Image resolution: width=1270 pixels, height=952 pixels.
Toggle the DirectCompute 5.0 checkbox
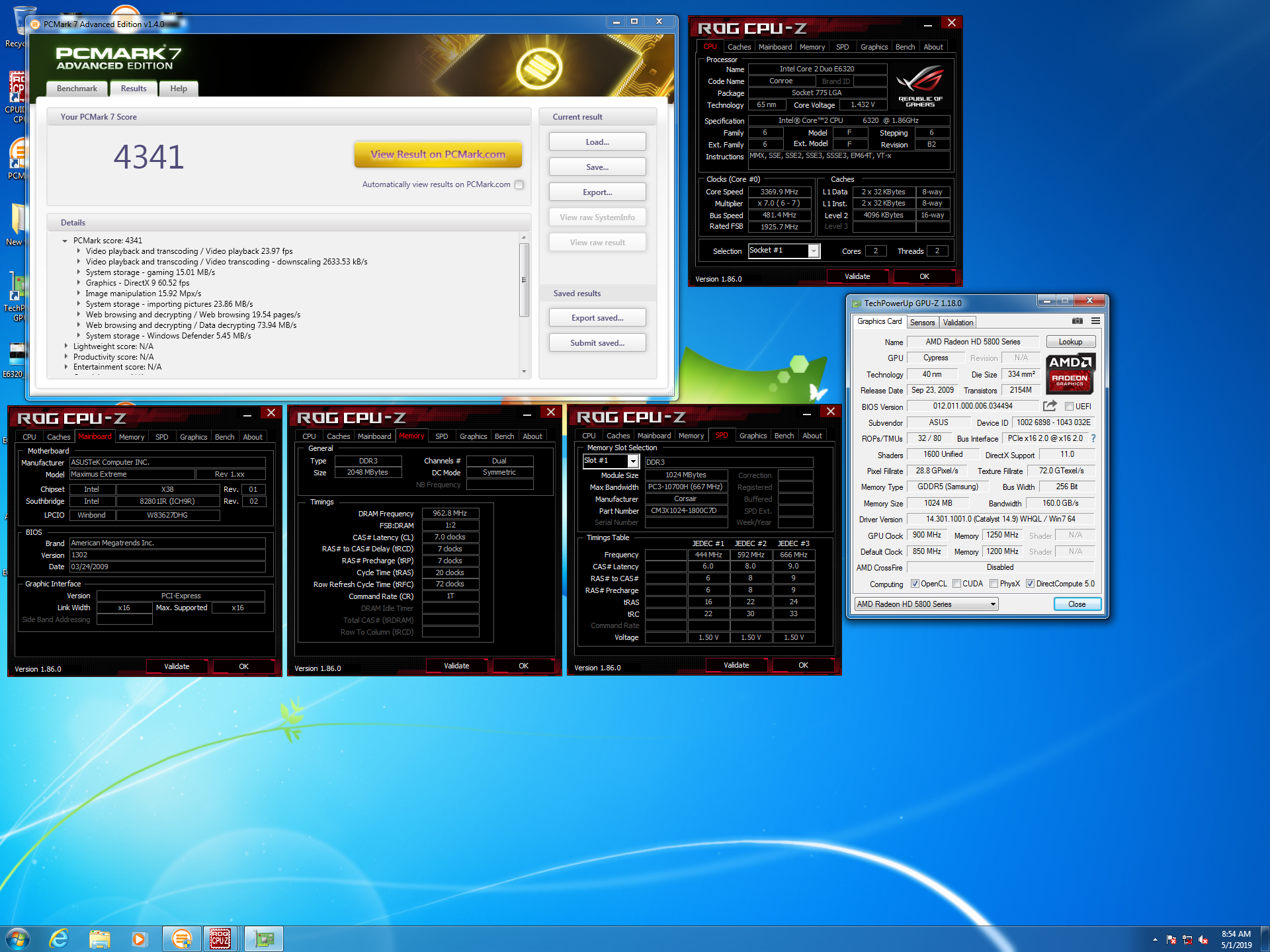[x=1030, y=584]
